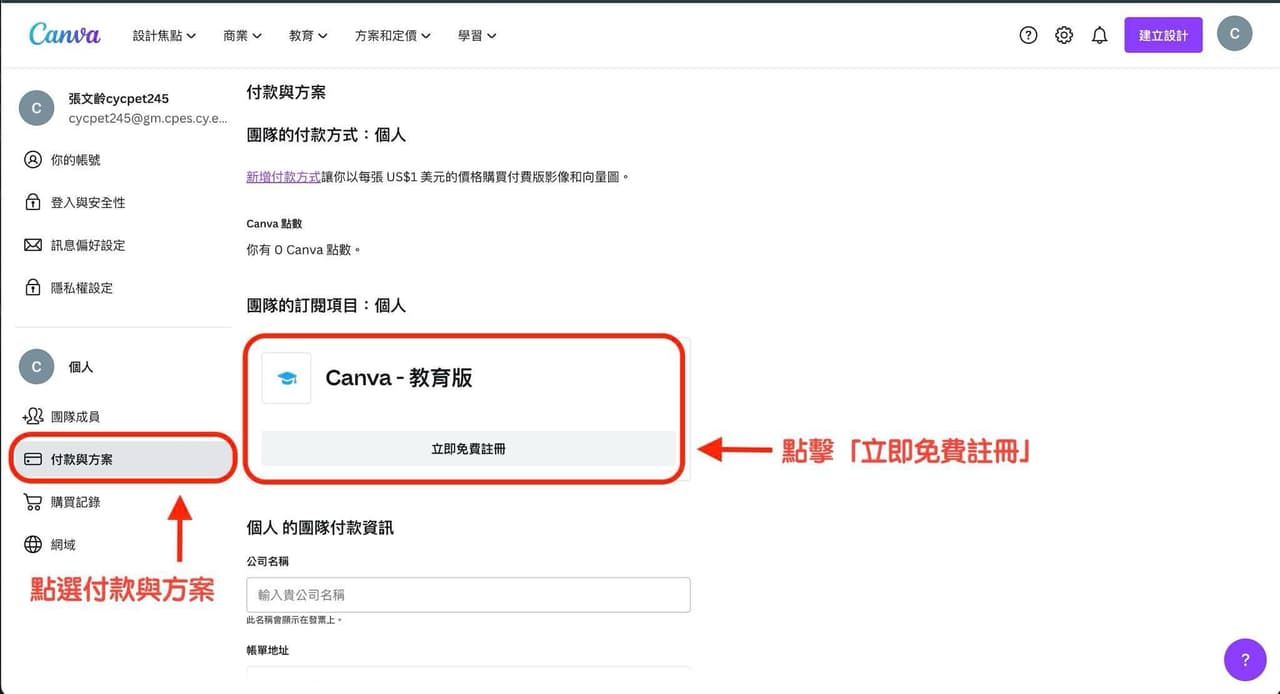Click the 付款與方案 credit card icon
The height and width of the screenshot is (694, 1280).
[x=33, y=459]
